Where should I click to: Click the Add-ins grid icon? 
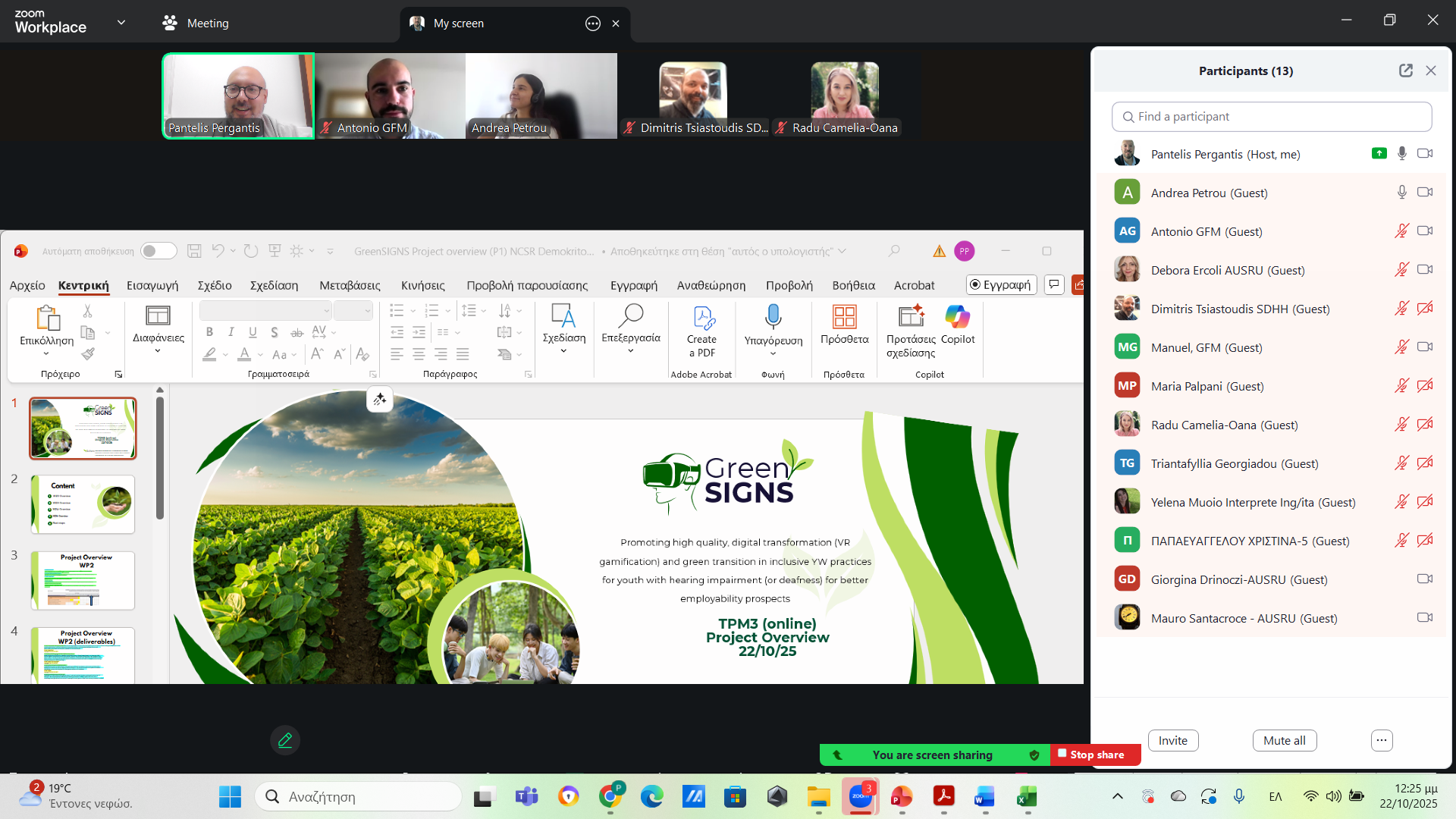point(844,317)
